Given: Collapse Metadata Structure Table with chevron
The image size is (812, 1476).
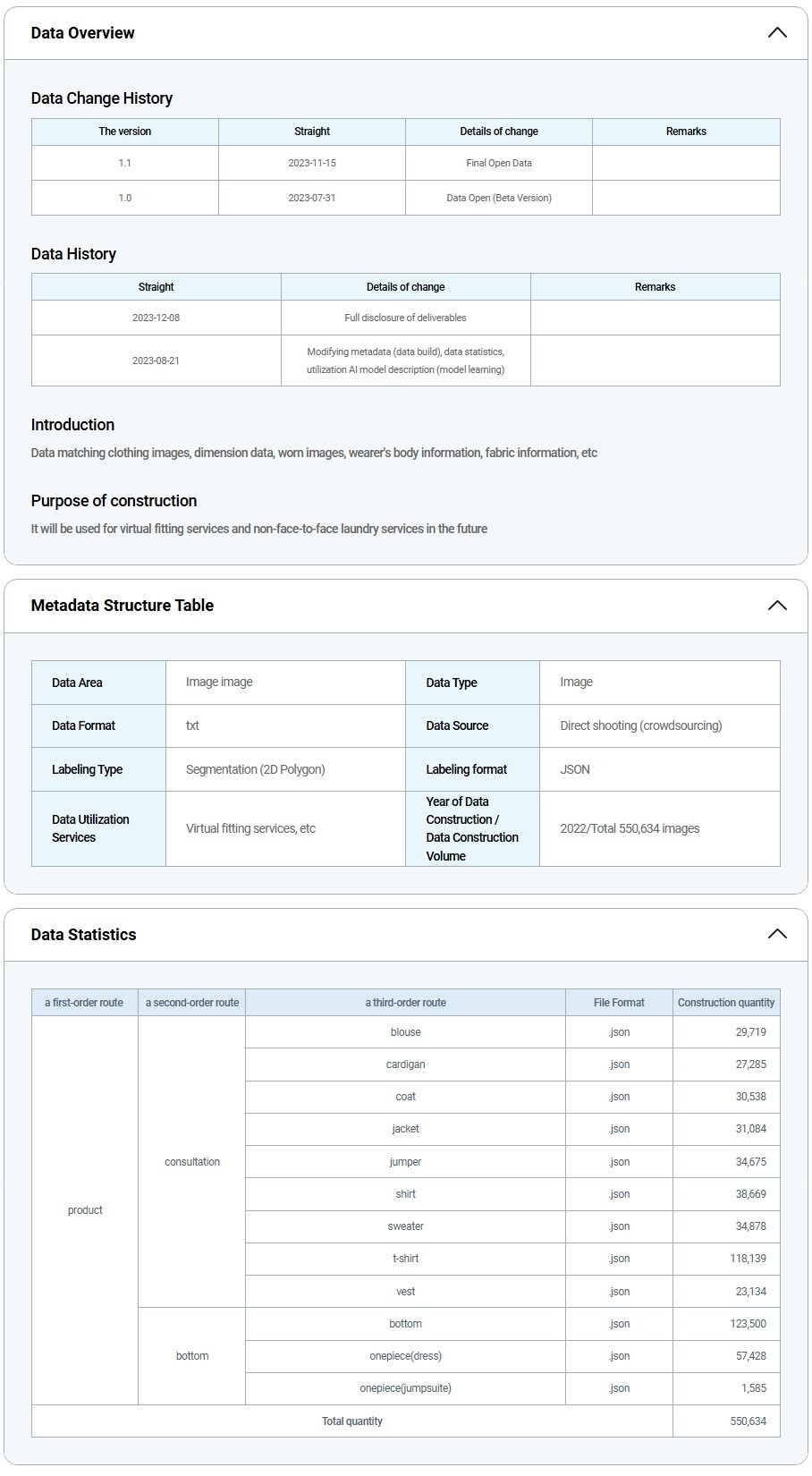Looking at the screenshot, I should point(776,606).
